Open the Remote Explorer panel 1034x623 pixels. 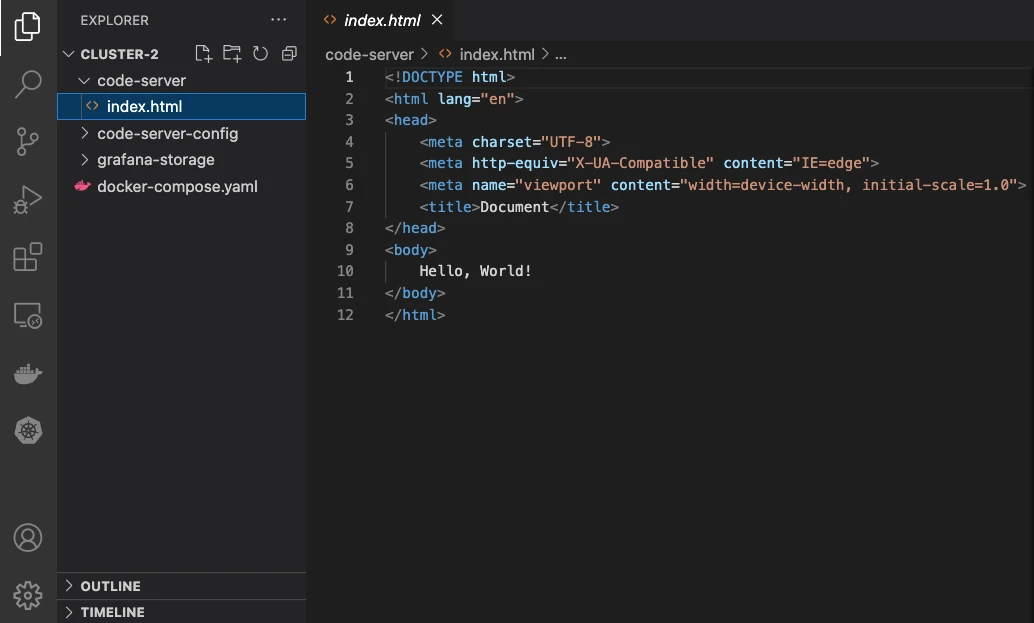pyautogui.click(x=27, y=314)
